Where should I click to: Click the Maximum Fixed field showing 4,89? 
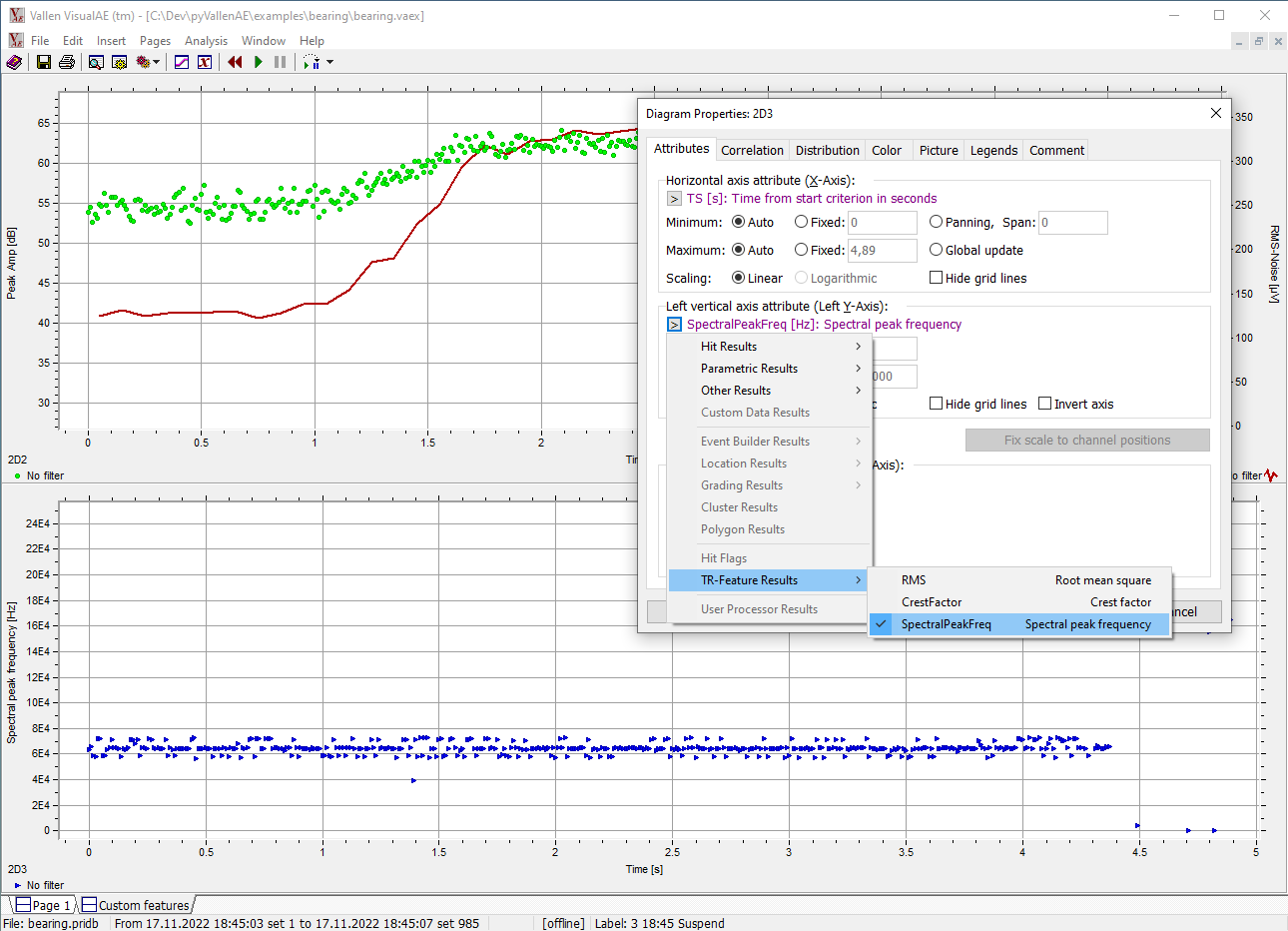tap(883, 251)
